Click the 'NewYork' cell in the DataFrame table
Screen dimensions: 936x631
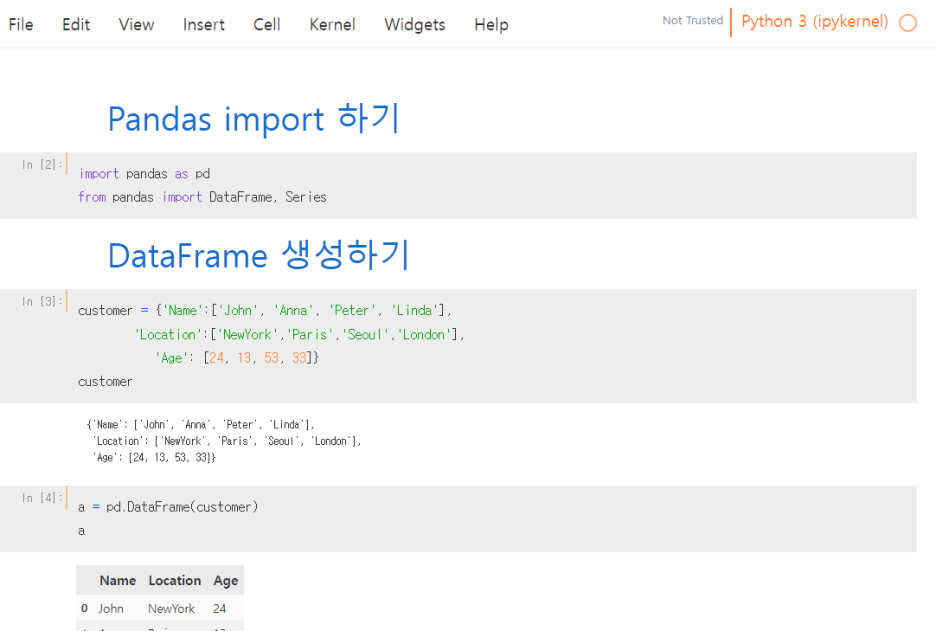click(171, 608)
